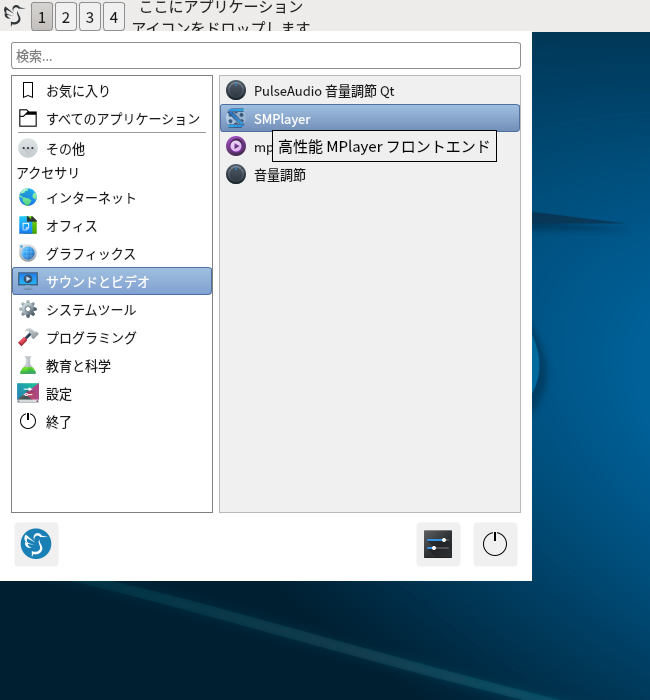The width and height of the screenshot is (650, 700).
Task: Open the インターネット category
Action: pyautogui.click(x=112, y=198)
